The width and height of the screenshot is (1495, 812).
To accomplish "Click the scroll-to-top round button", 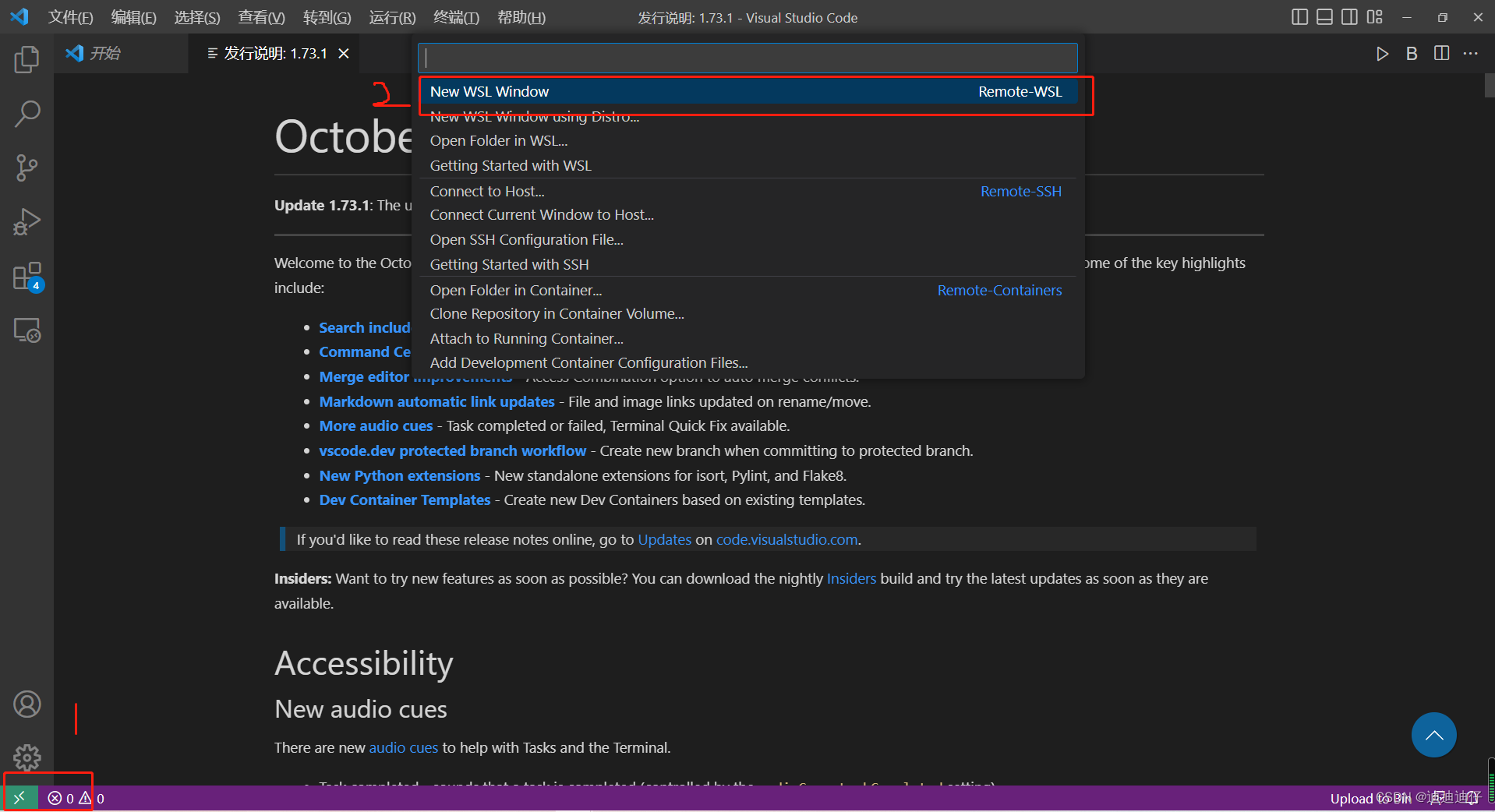I will (1434, 735).
